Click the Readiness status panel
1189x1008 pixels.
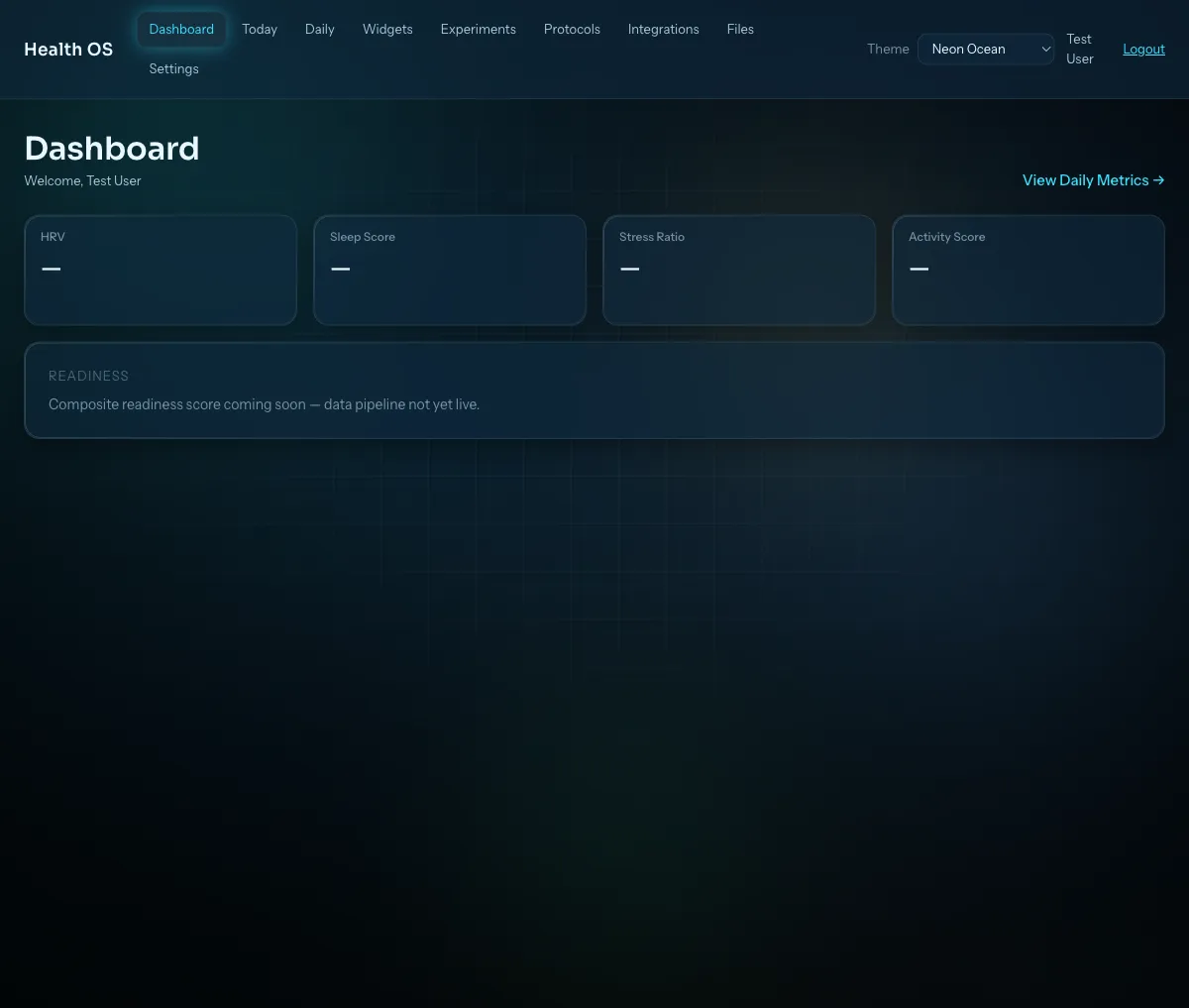[594, 390]
